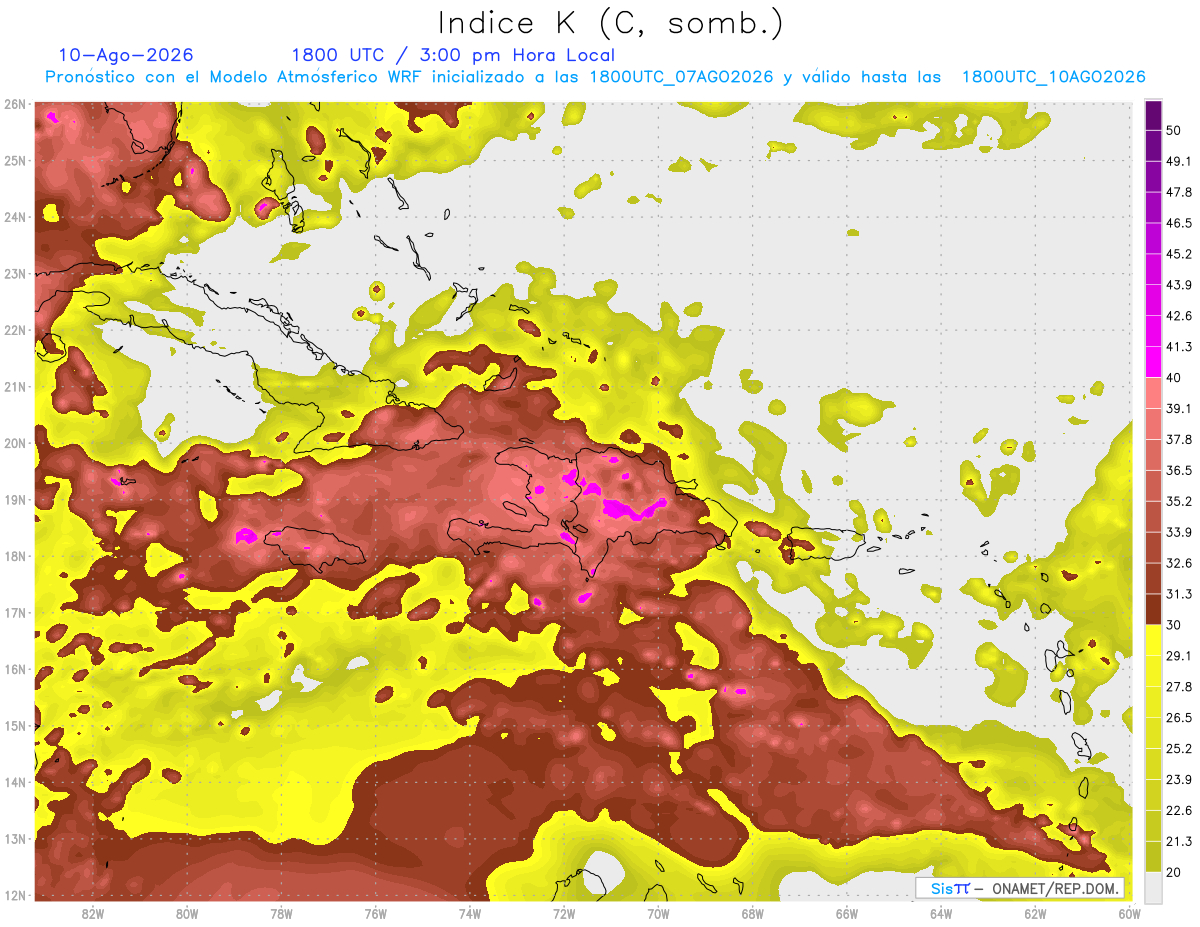Click the colorbar label "45.2"

tap(1179, 254)
